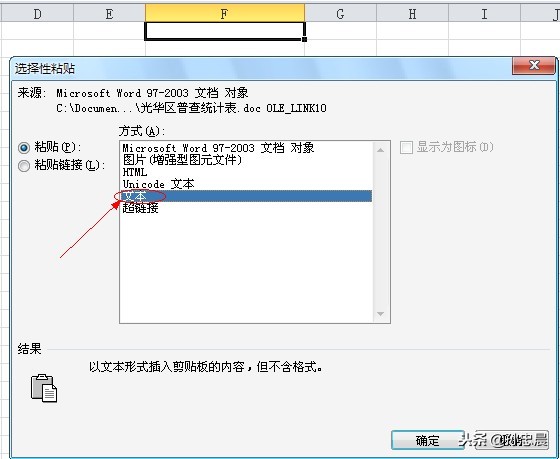The width and height of the screenshot is (560, 459).
Task: Select column D header
Action: pyautogui.click(x=37, y=14)
